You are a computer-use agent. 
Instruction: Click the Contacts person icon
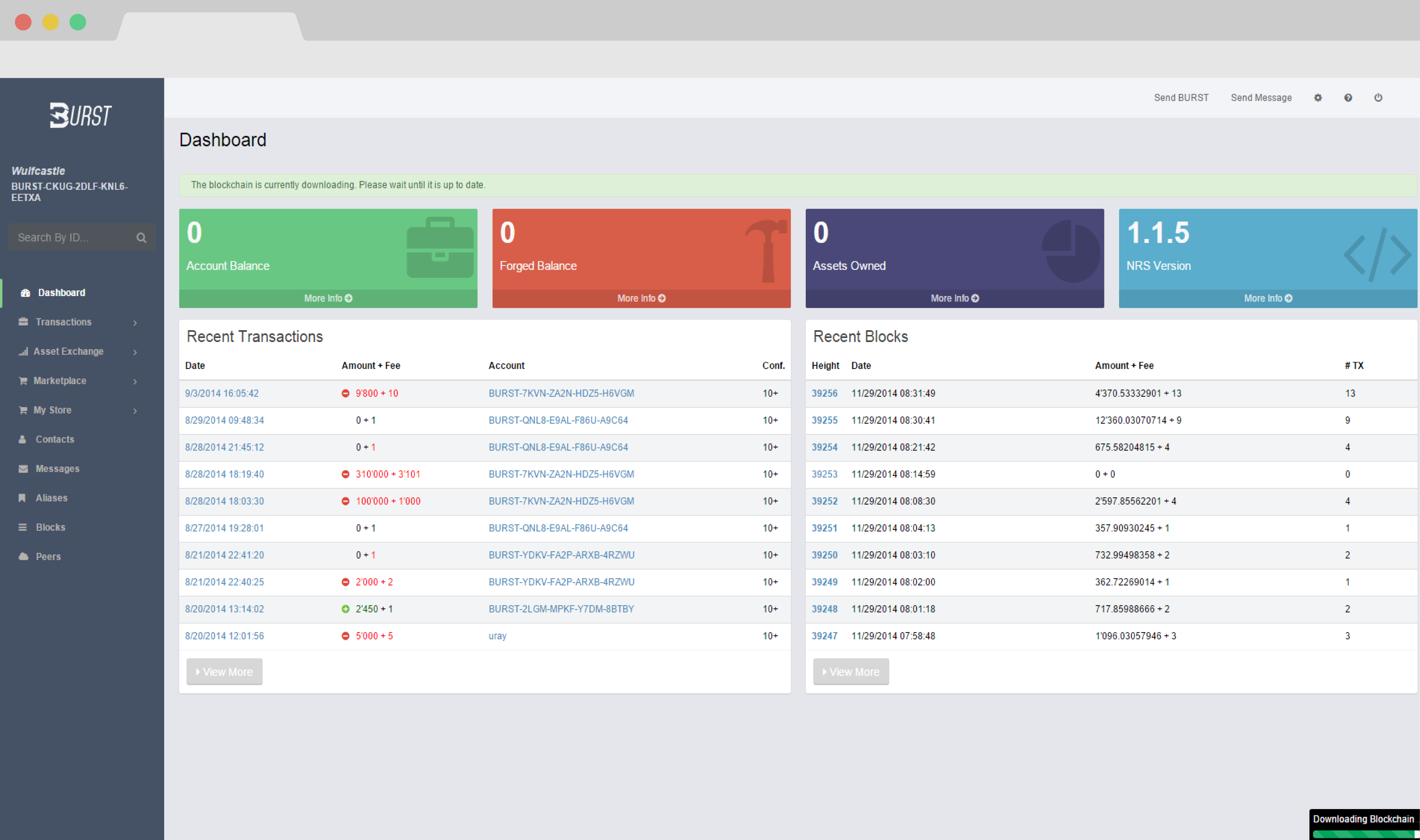(23, 439)
